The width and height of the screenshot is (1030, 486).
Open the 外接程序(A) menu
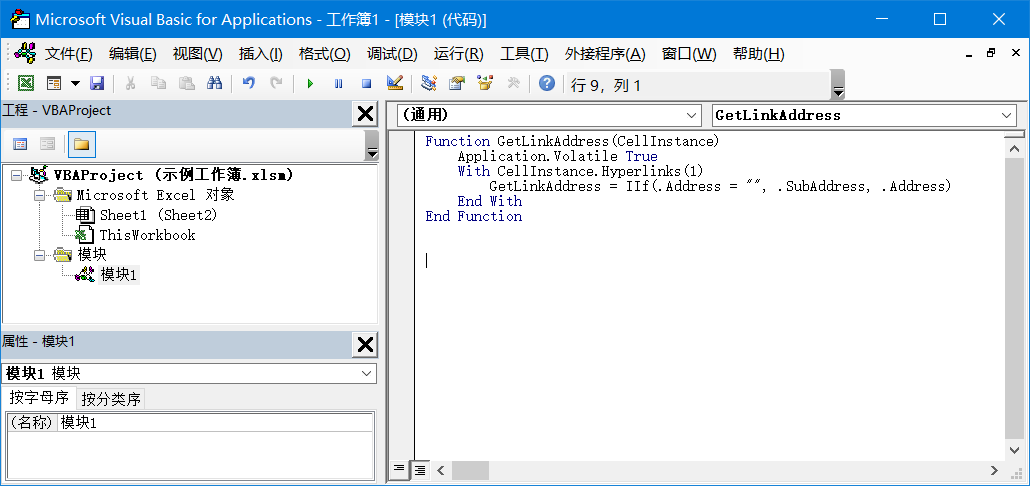tap(605, 54)
